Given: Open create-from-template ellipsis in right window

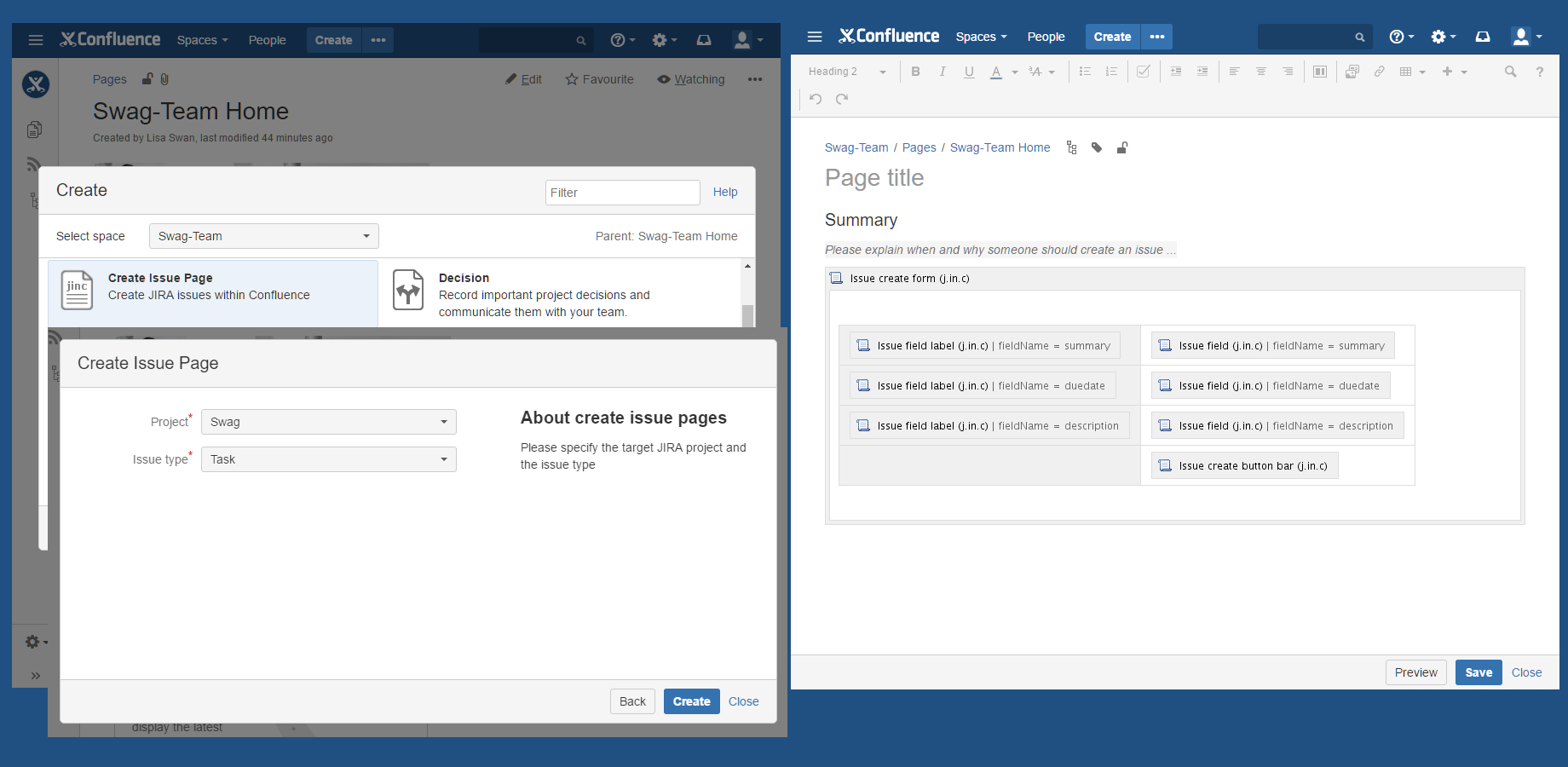Looking at the screenshot, I should [1157, 37].
